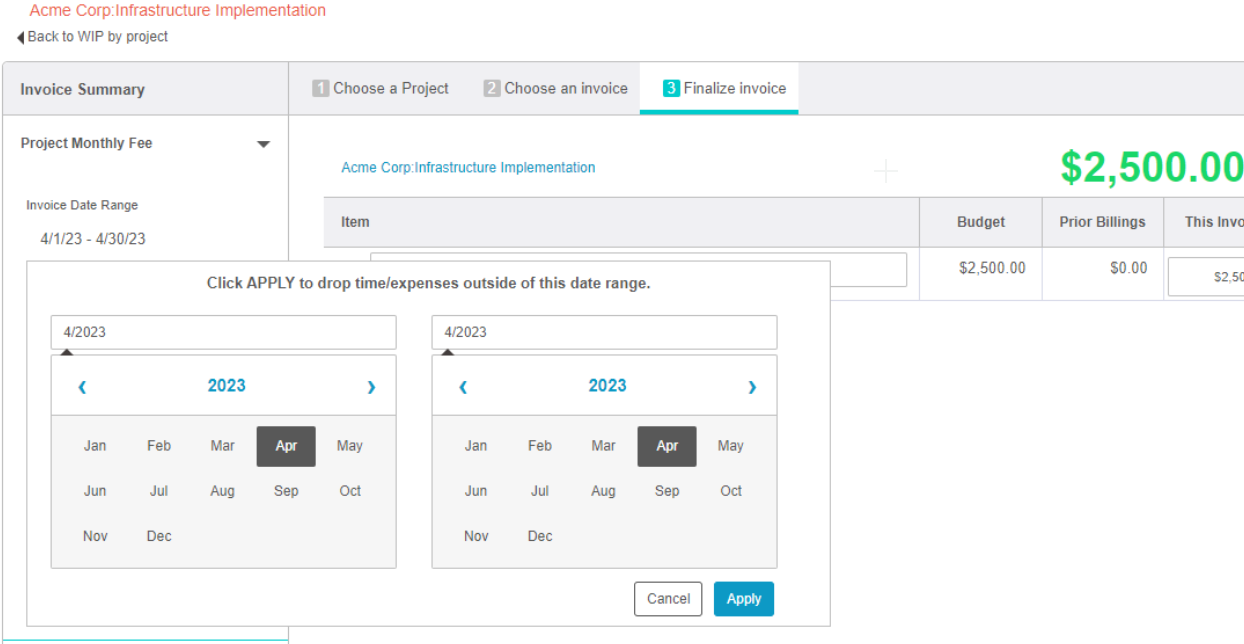Open the Choose a Project step tab
Image resolution: width=1244 pixels, height=644 pixels.
(x=381, y=88)
